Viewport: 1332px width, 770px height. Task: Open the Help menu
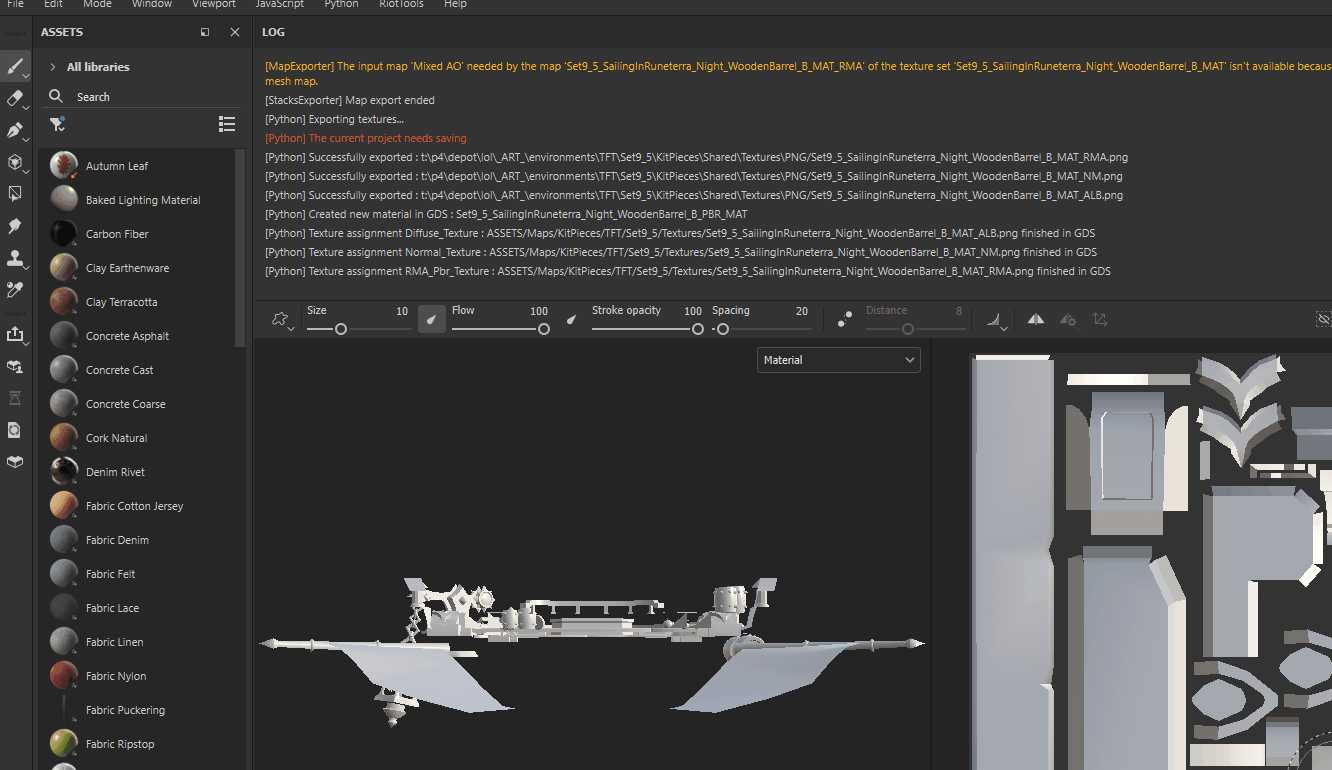[455, 4]
